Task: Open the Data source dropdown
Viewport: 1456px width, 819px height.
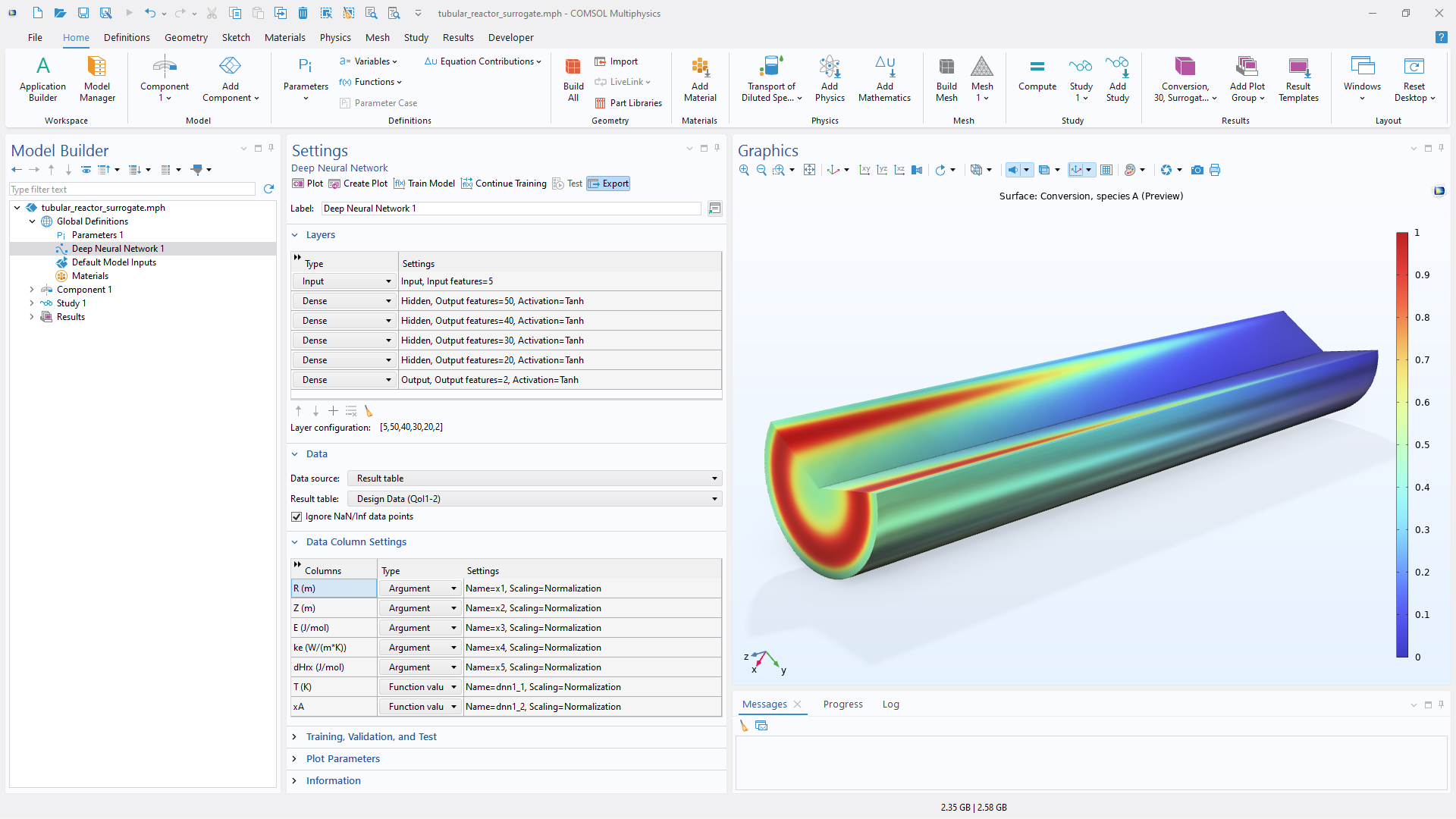Action: coord(534,479)
